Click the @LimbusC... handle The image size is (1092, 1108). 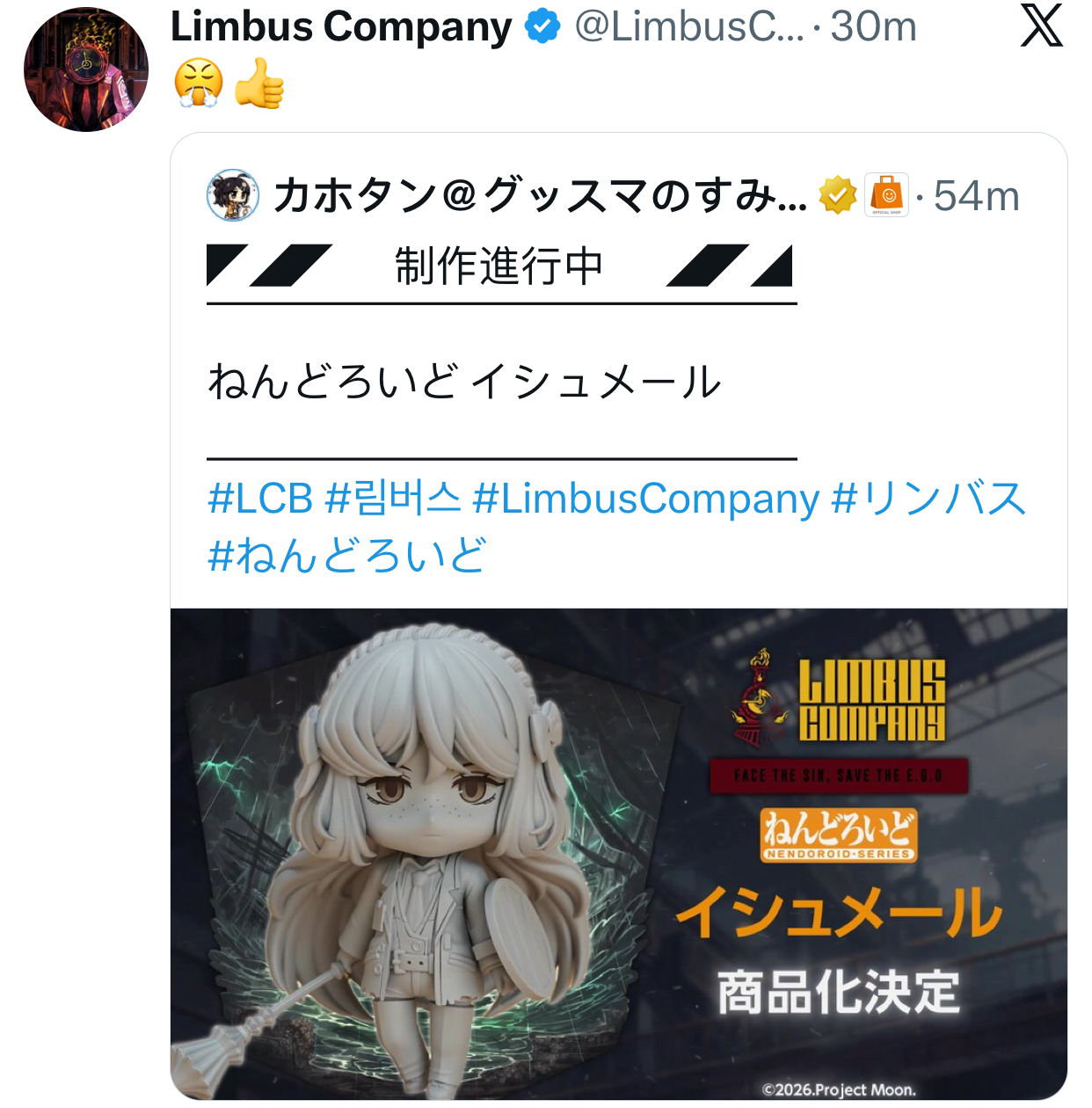point(689,26)
